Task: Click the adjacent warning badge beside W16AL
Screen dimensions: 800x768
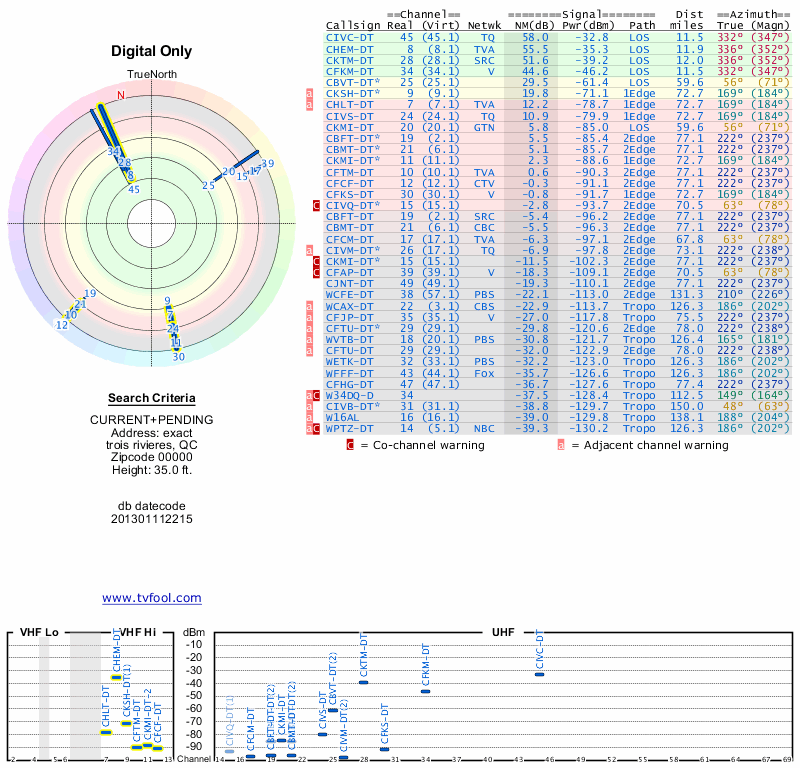Action: click(x=309, y=417)
